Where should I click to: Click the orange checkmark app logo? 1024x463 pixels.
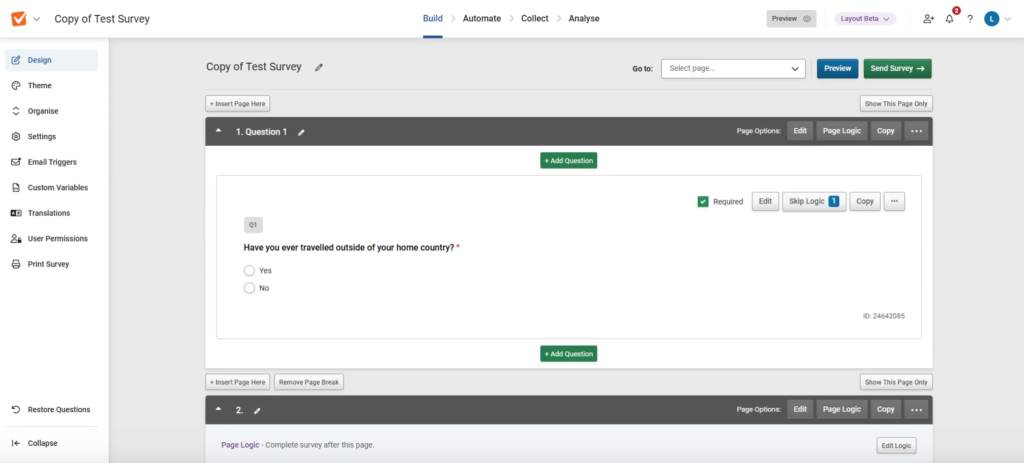19,19
